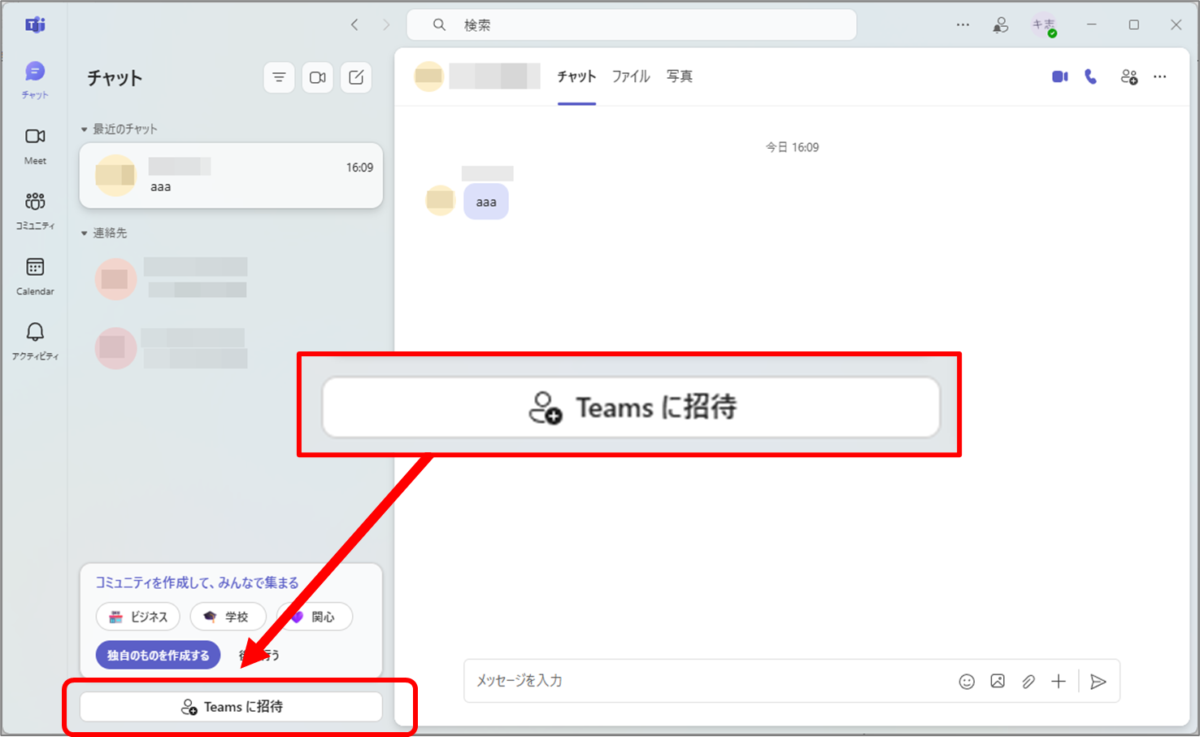This screenshot has width=1200, height=737.
Task: Choose the 関心 community type
Action: point(314,617)
